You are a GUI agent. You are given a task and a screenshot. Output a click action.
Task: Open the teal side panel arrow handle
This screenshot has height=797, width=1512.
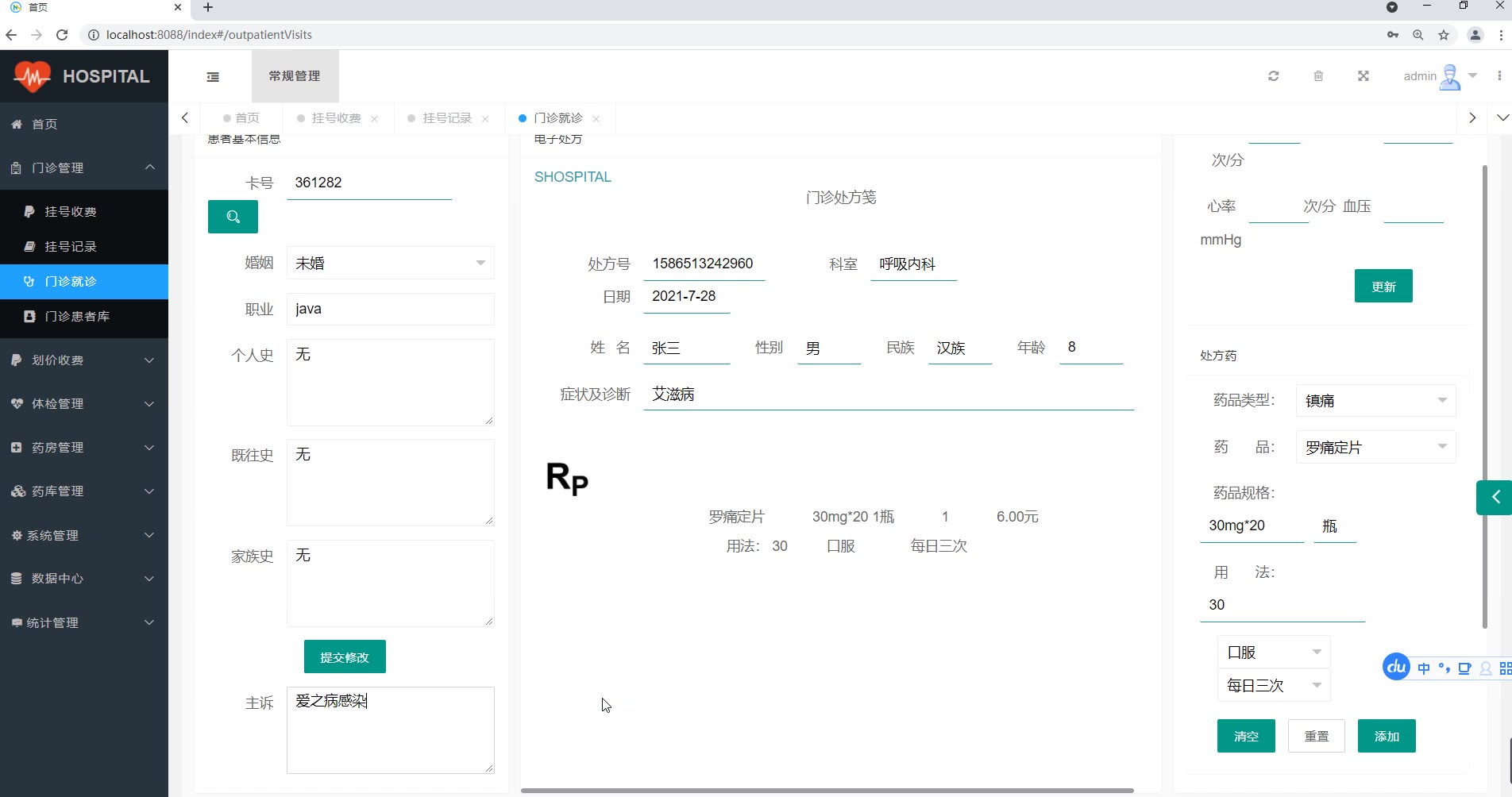1495,498
